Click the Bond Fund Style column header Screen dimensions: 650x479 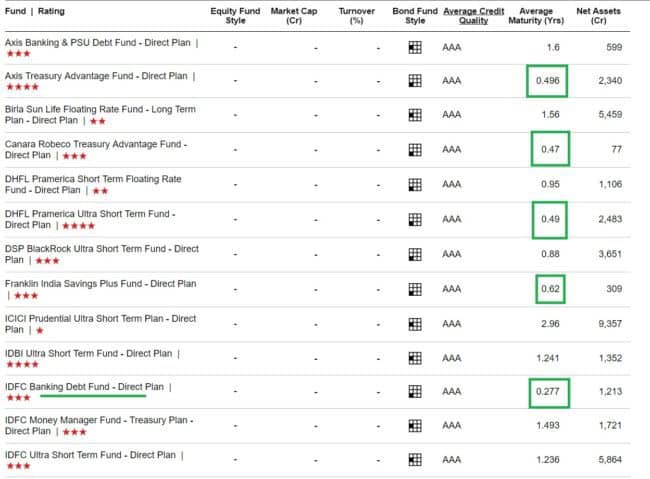(x=415, y=16)
